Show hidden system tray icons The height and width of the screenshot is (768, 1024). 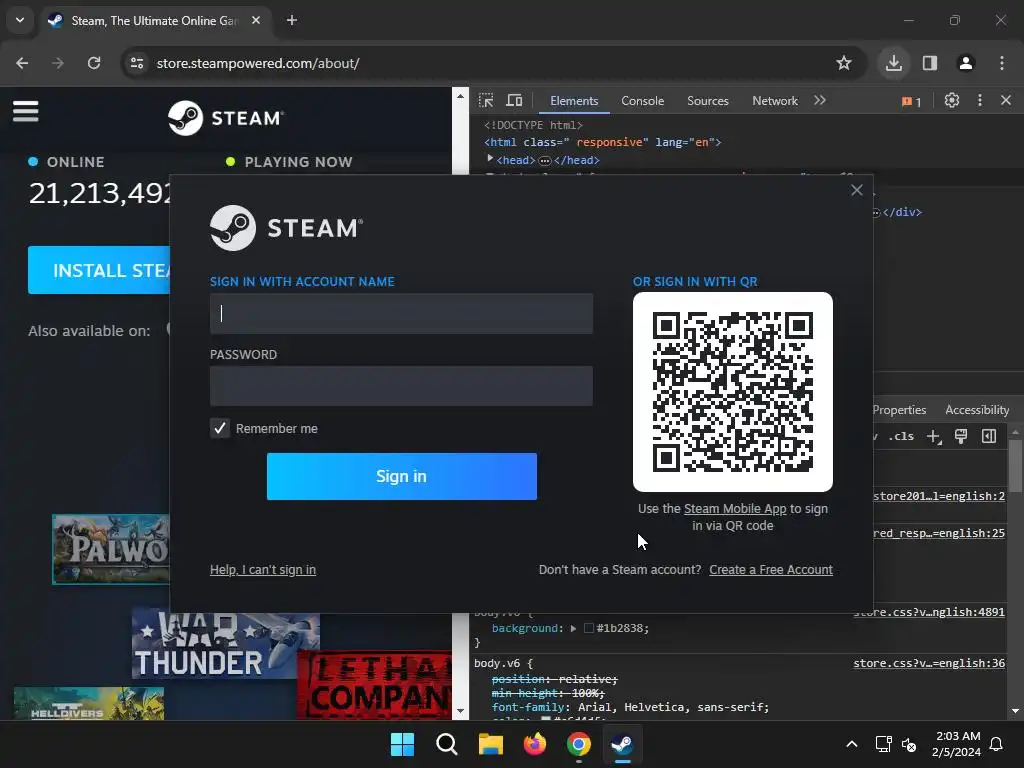[x=852, y=744]
